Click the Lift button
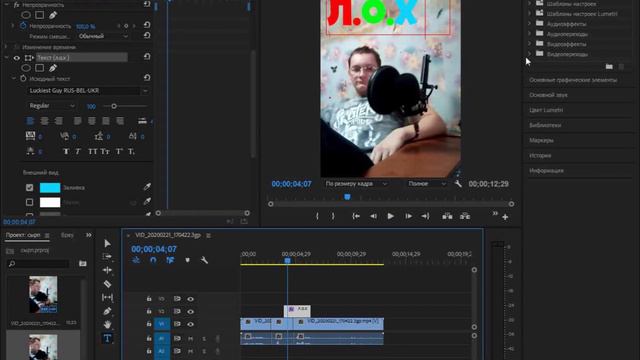 click(x=447, y=216)
